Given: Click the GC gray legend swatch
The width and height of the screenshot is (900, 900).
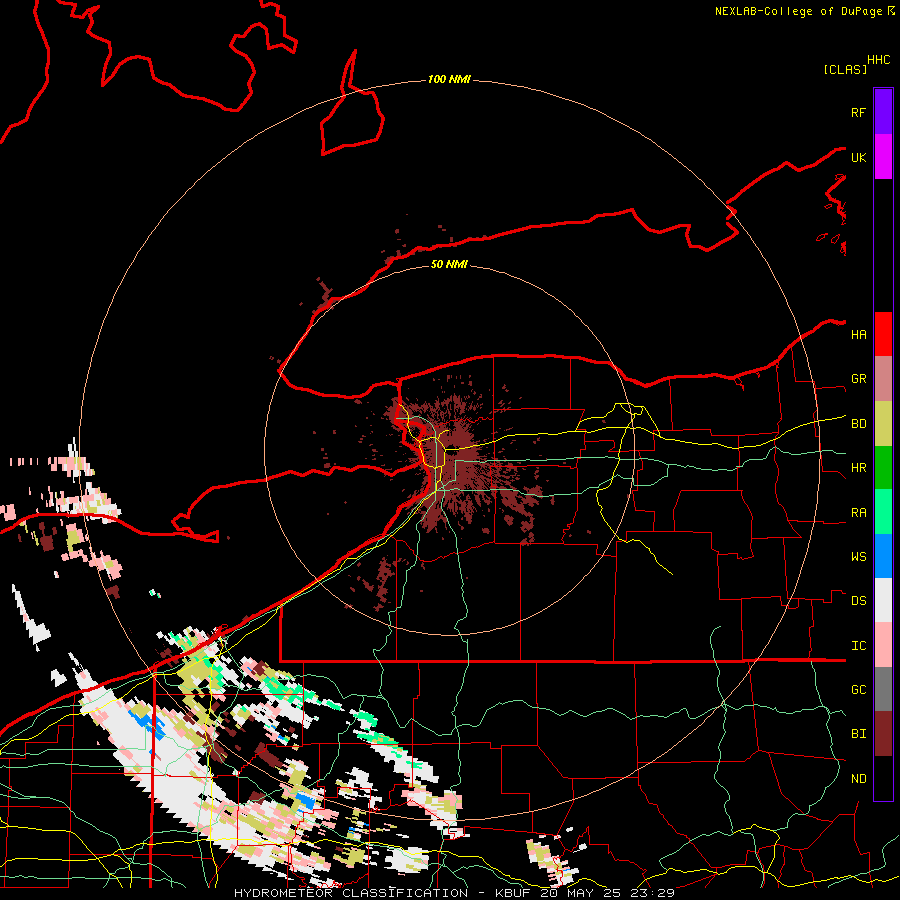Looking at the screenshot, I should [x=883, y=689].
